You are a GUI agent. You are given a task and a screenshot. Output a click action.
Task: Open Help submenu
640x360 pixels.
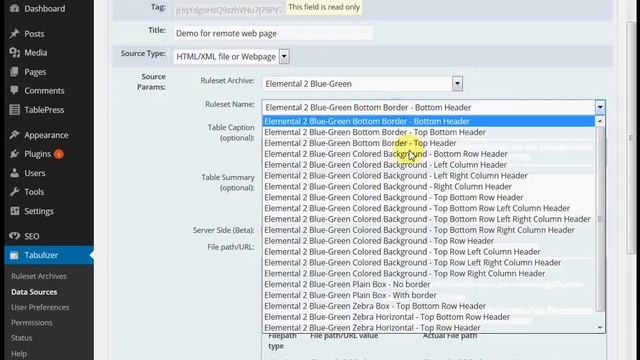point(19,353)
